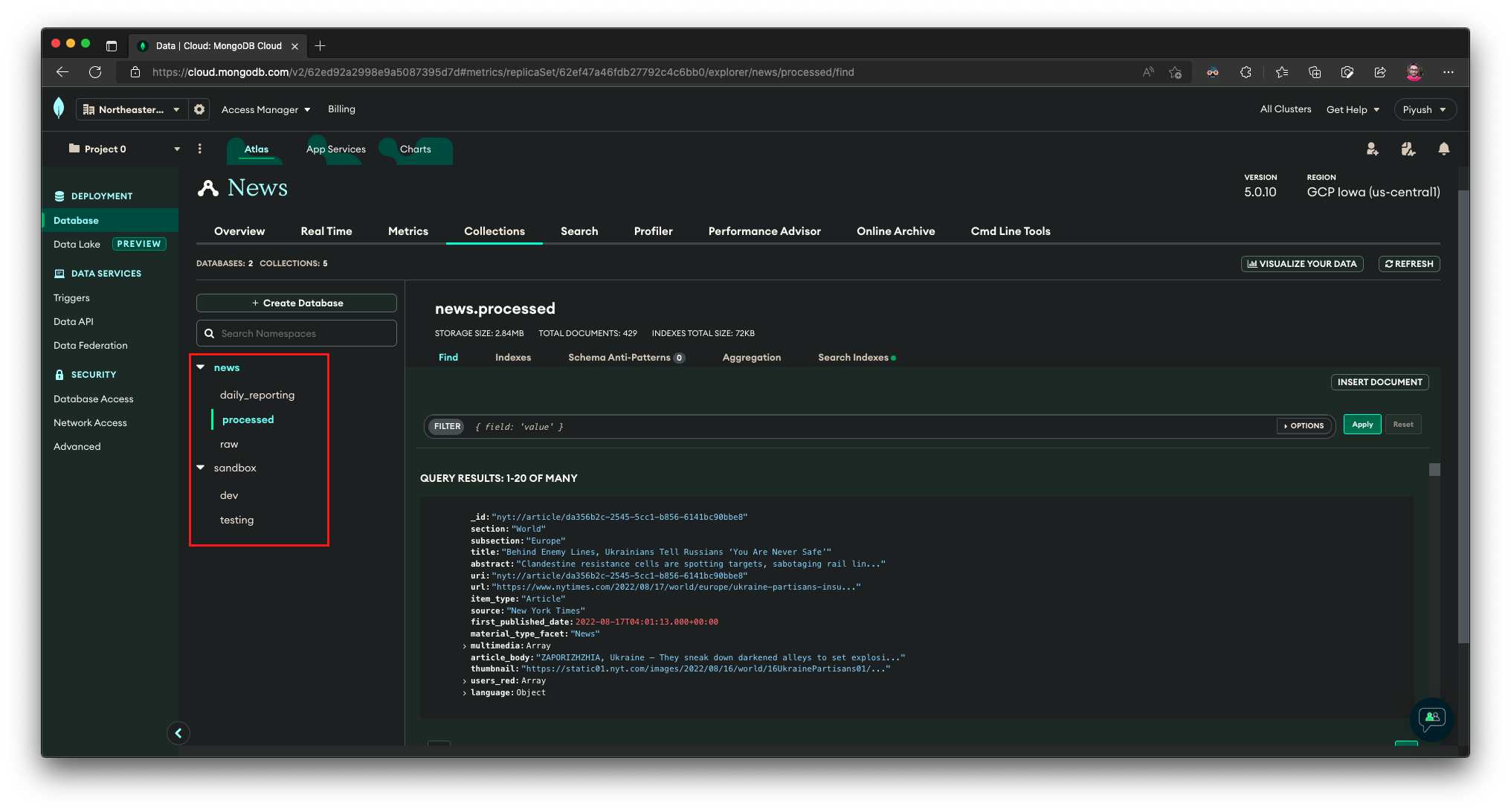Click the Create Database button

pos(297,303)
